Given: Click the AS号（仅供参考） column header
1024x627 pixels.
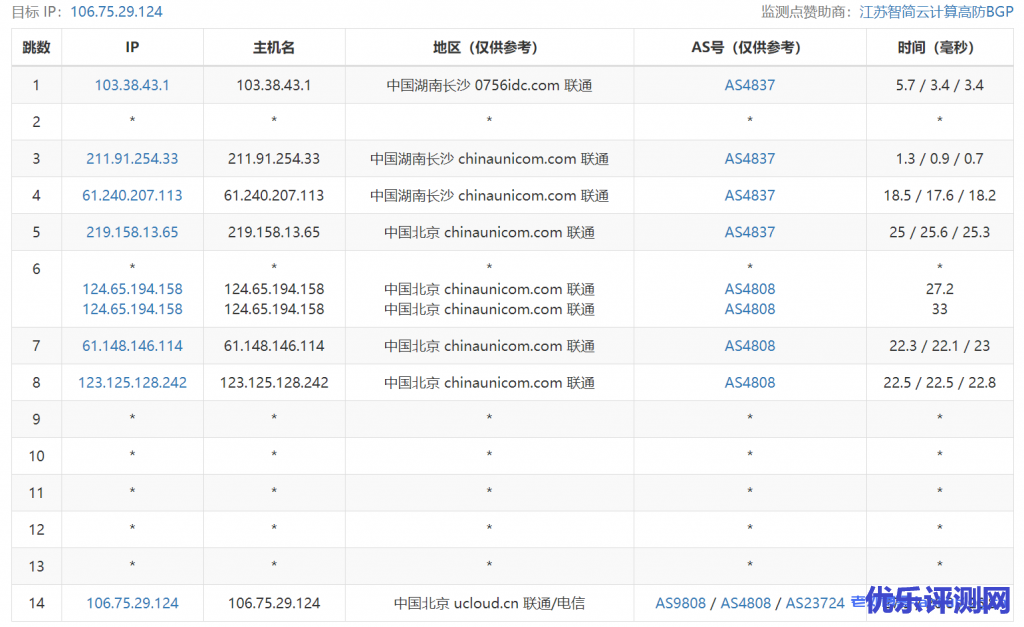Looking at the screenshot, I should coord(749,47).
